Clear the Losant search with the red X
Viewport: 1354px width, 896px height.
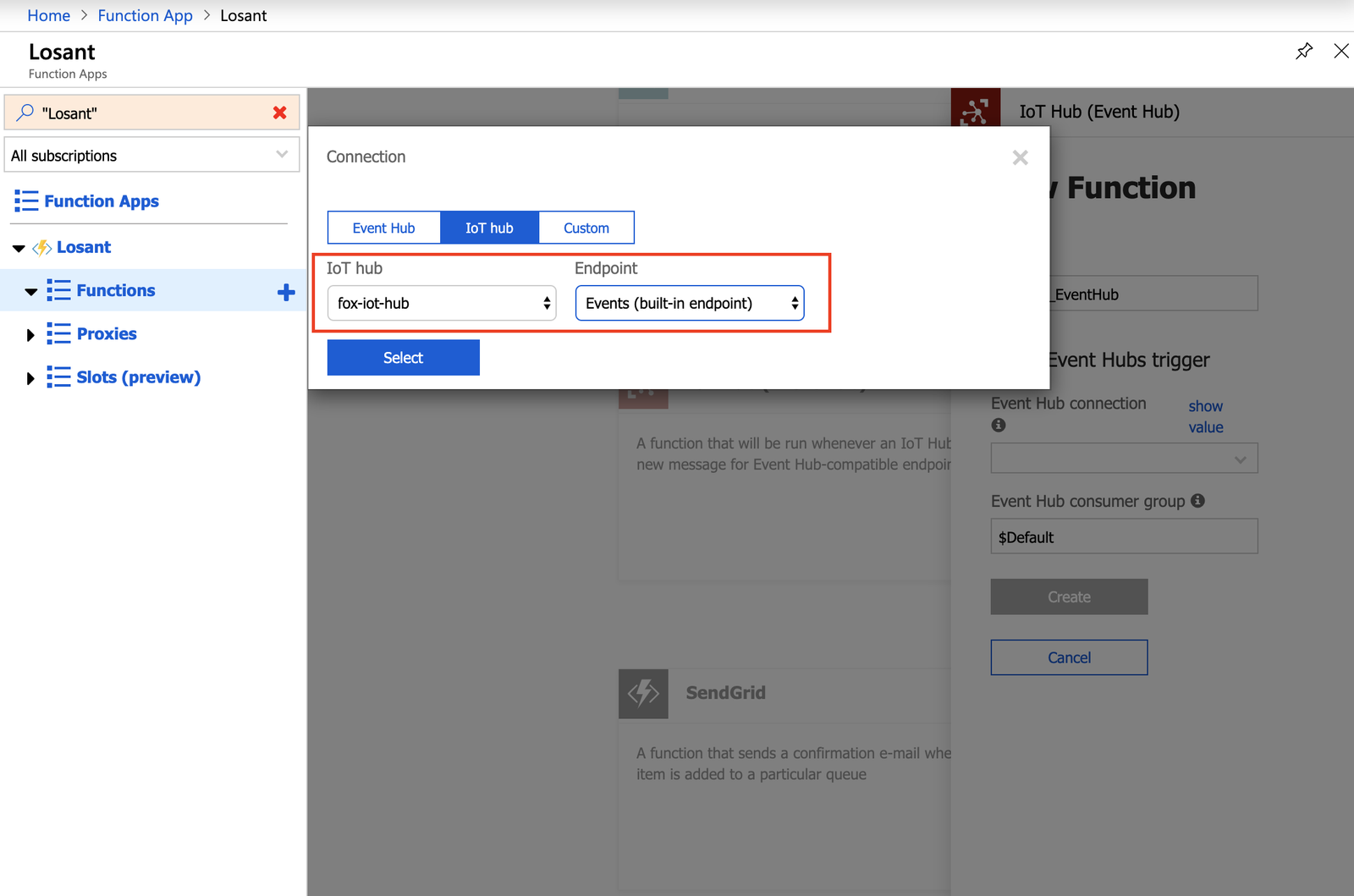[x=280, y=112]
